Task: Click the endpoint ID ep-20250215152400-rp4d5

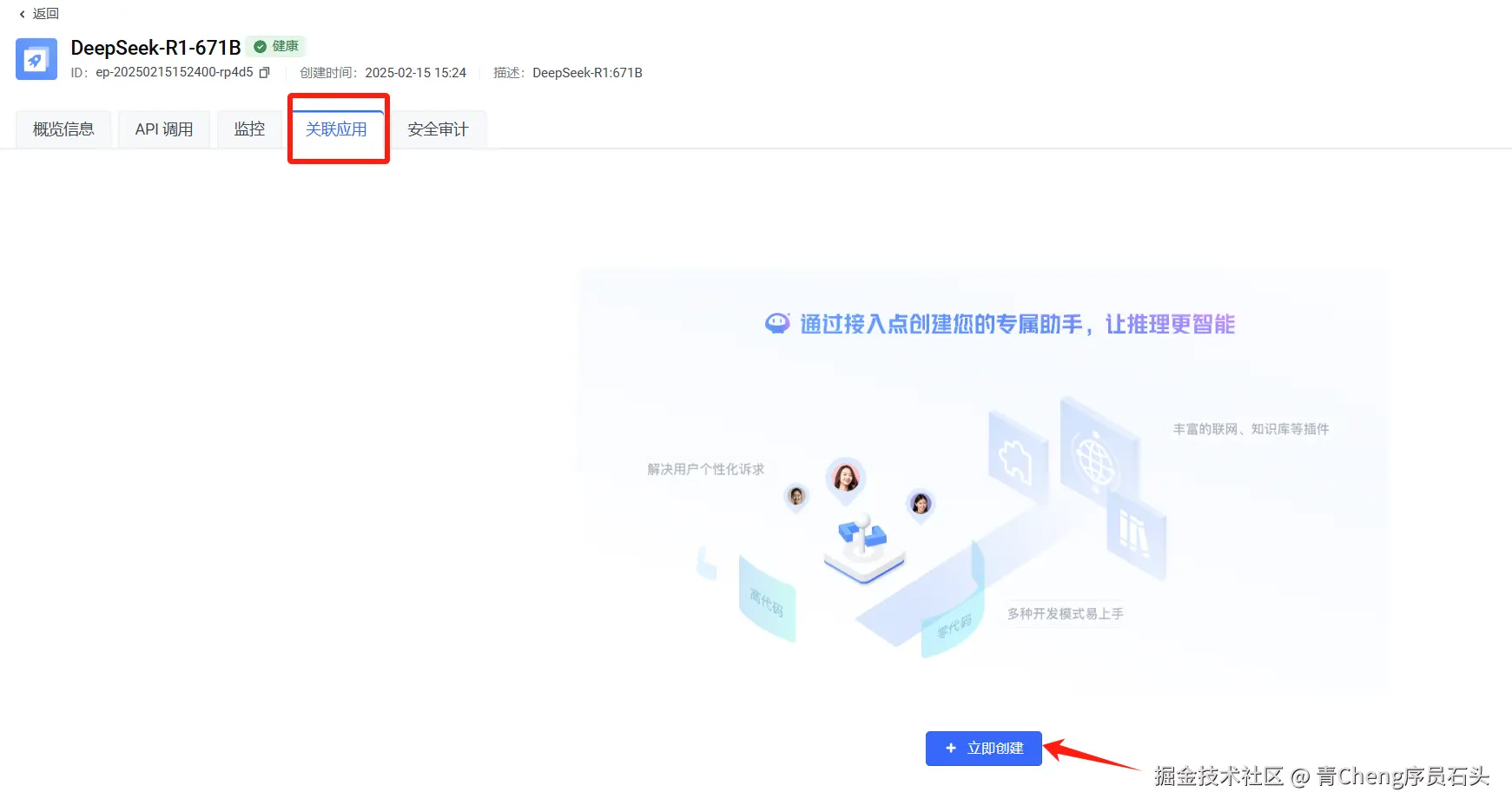Action: tap(175, 73)
